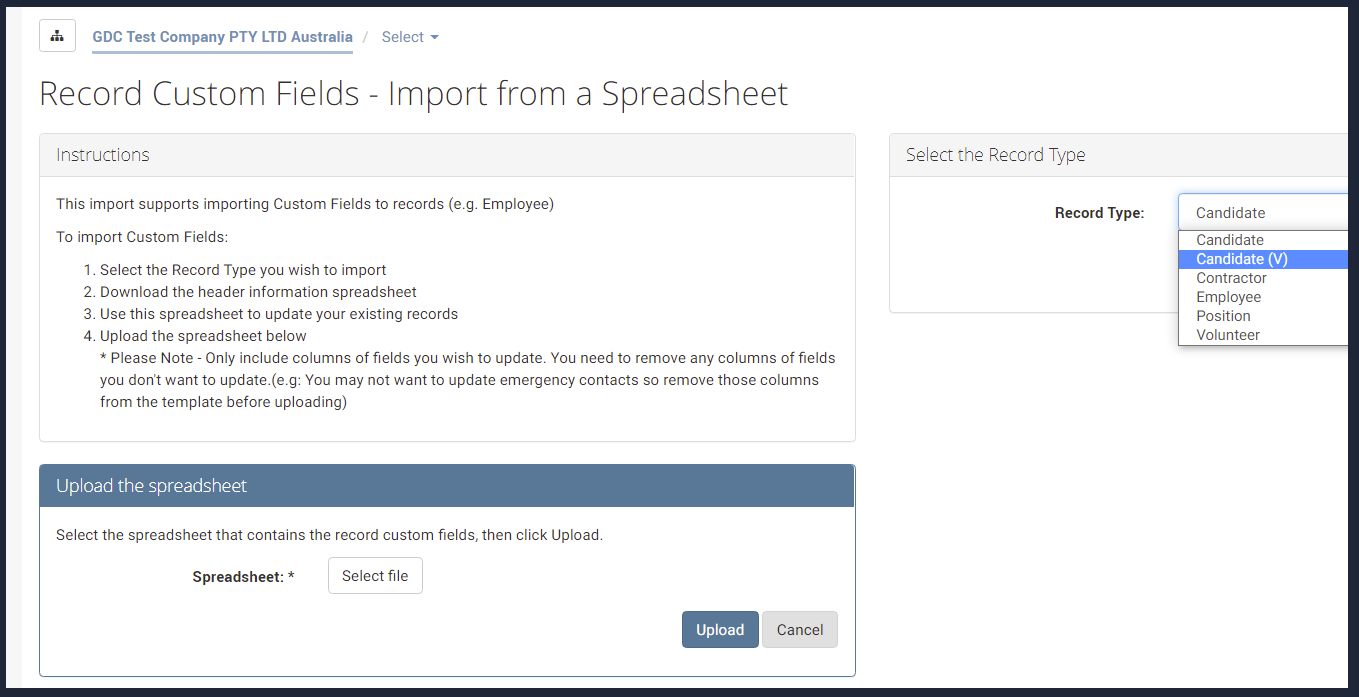Image resolution: width=1359 pixels, height=697 pixels.
Task: Open the GDC Test Company breadcrumb link
Action: [x=222, y=37]
